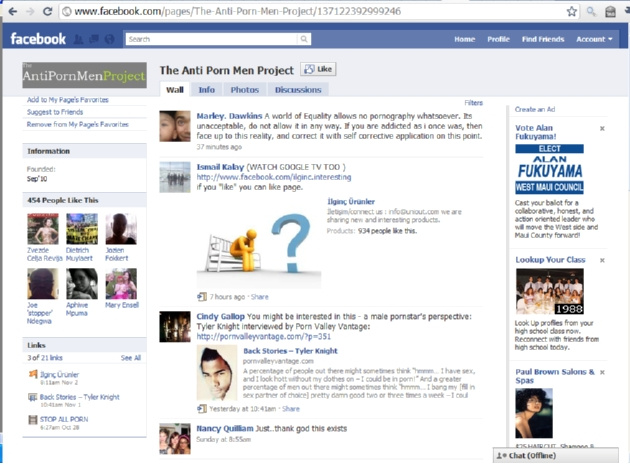The image size is (630, 465).
Task: Click the Back Stories link icon in Links
Action: pos(33,397)
